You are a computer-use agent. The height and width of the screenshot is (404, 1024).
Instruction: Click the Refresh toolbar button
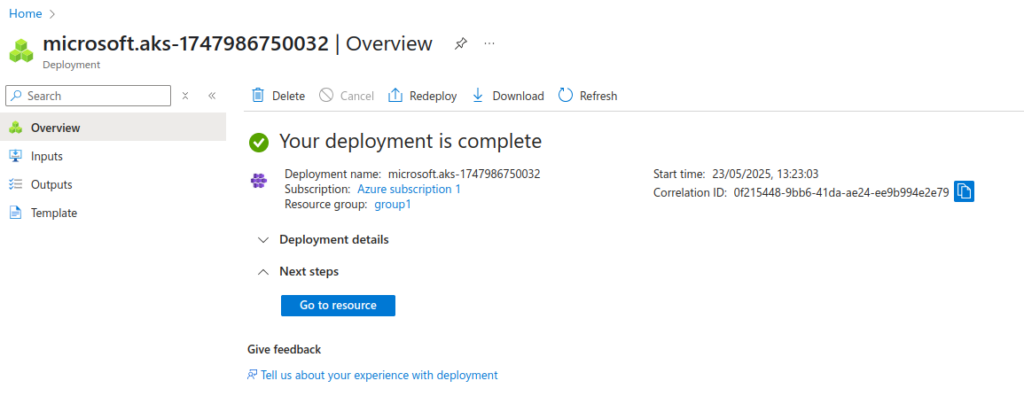click(587, 96)
